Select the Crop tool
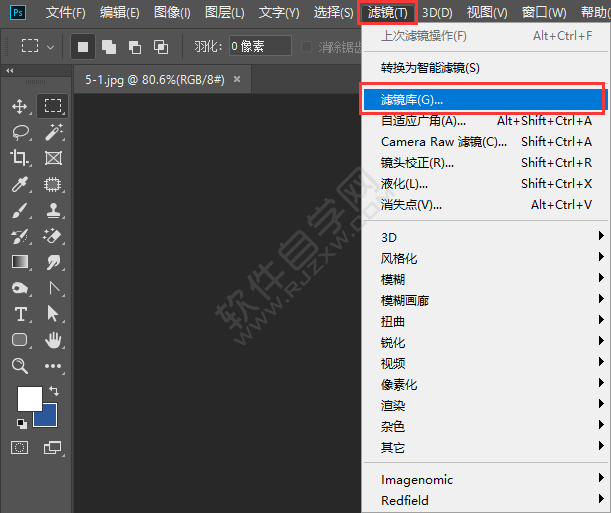The image size is (611, 513). [x=19, y=158]
